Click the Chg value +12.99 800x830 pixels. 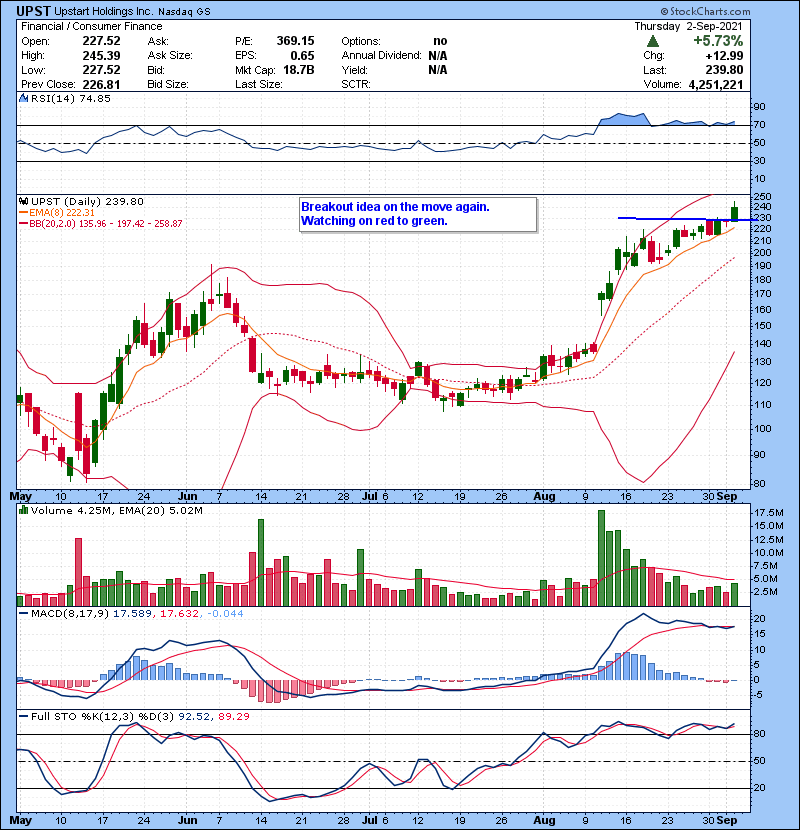pyautogui.click(x=724, y=56)
